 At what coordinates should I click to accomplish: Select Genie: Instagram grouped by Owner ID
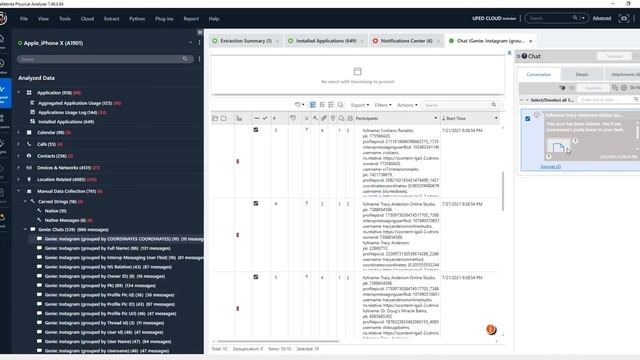pos(105,276)
